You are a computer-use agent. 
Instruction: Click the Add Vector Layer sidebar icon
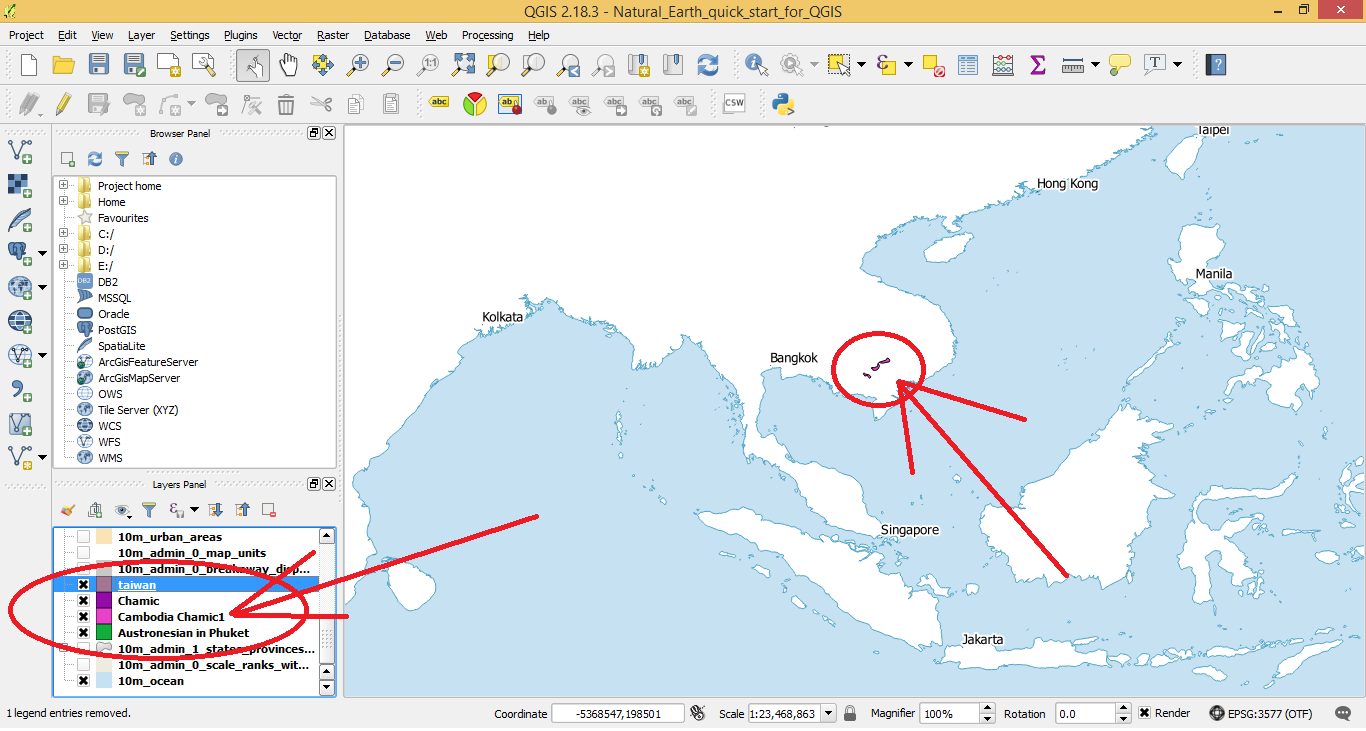(x=20, y=152)
